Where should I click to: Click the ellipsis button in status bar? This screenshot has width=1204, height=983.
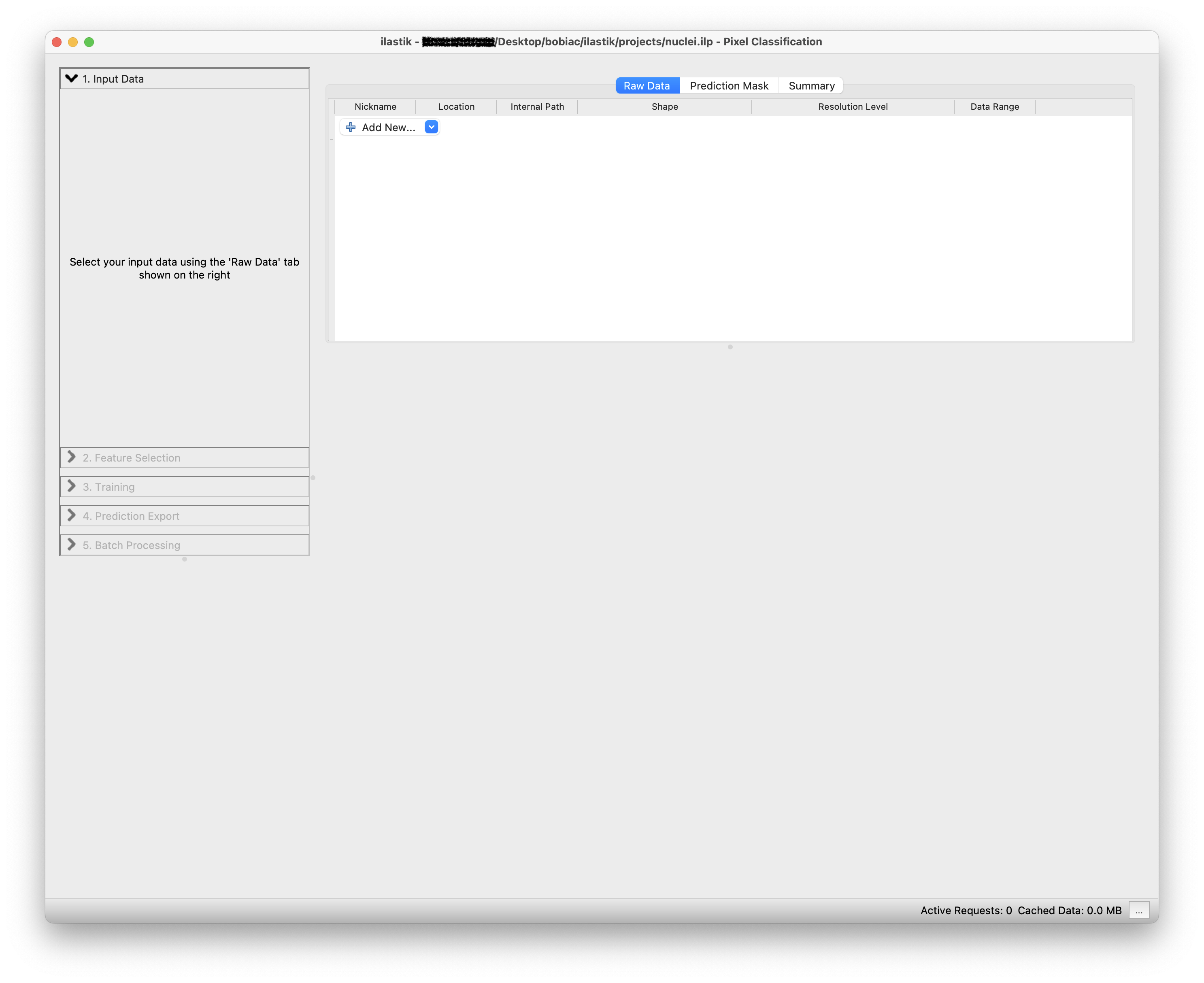click(x=1139, y=911)
